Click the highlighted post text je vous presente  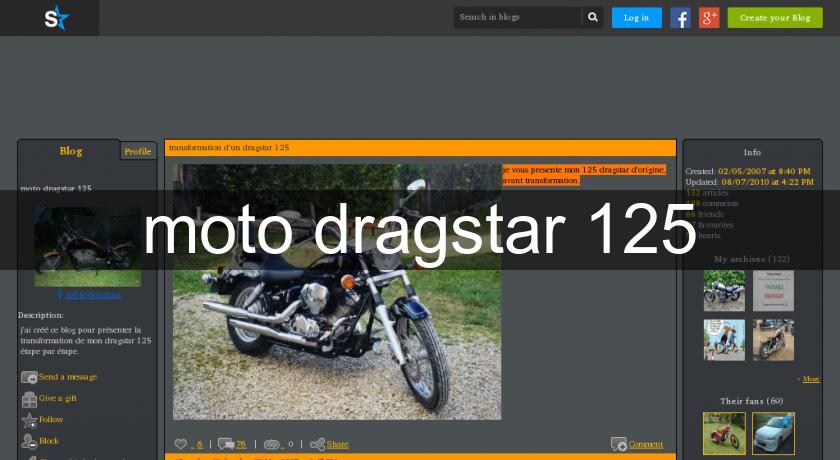point(584,175)
